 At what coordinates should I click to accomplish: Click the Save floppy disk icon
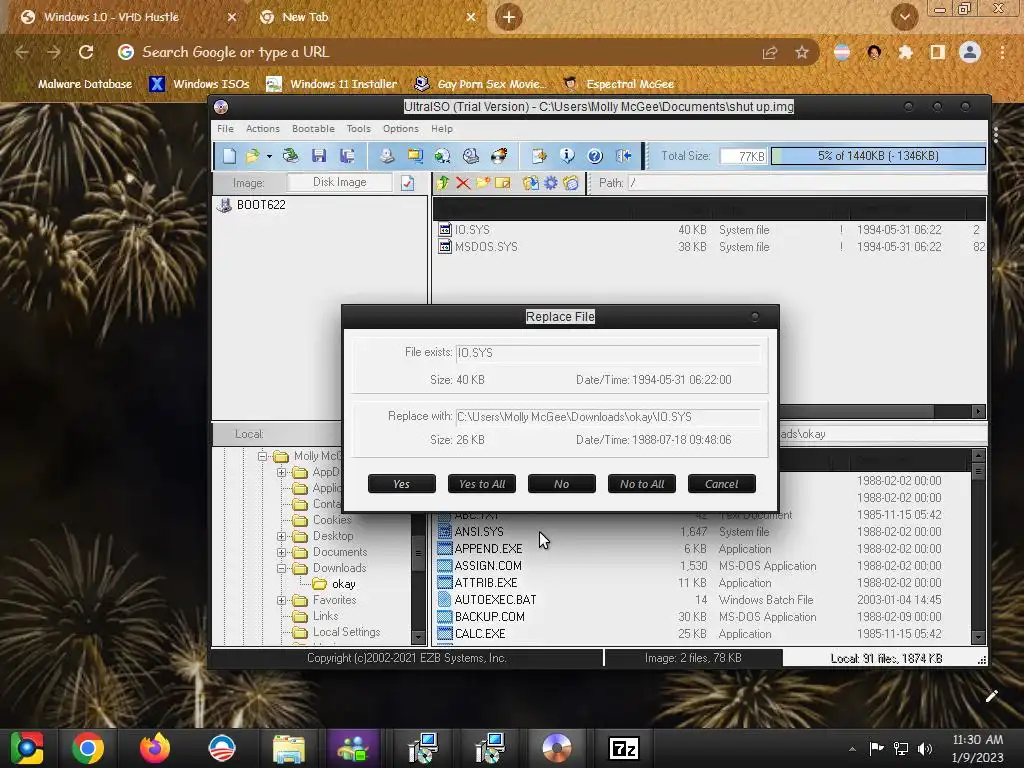(319, 155)
